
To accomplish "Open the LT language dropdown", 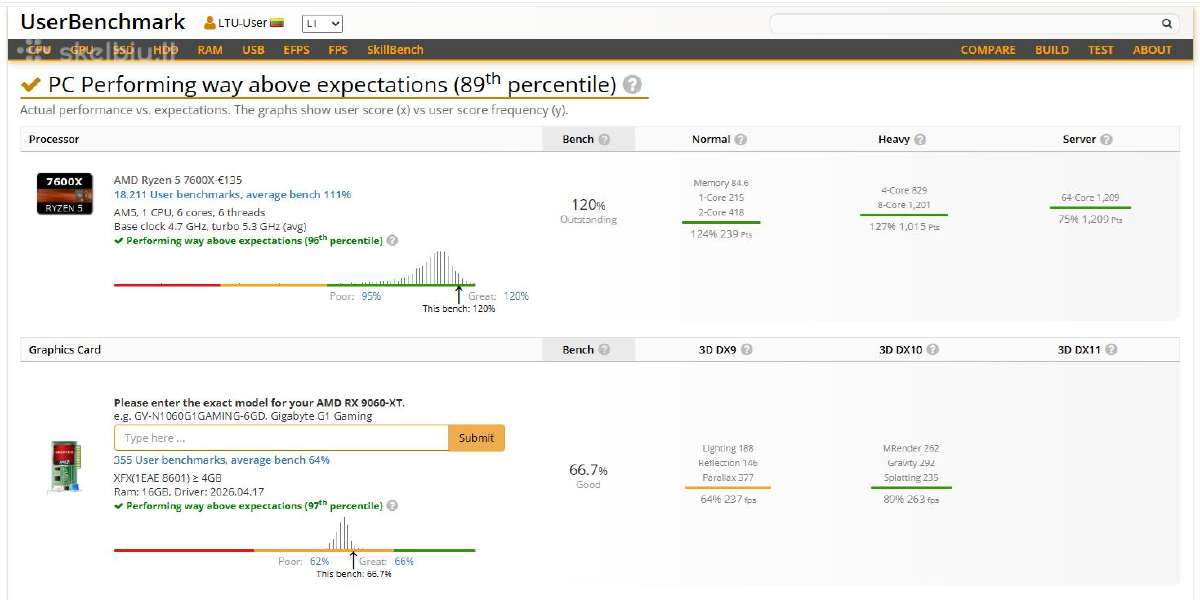I will click(323, 23).
